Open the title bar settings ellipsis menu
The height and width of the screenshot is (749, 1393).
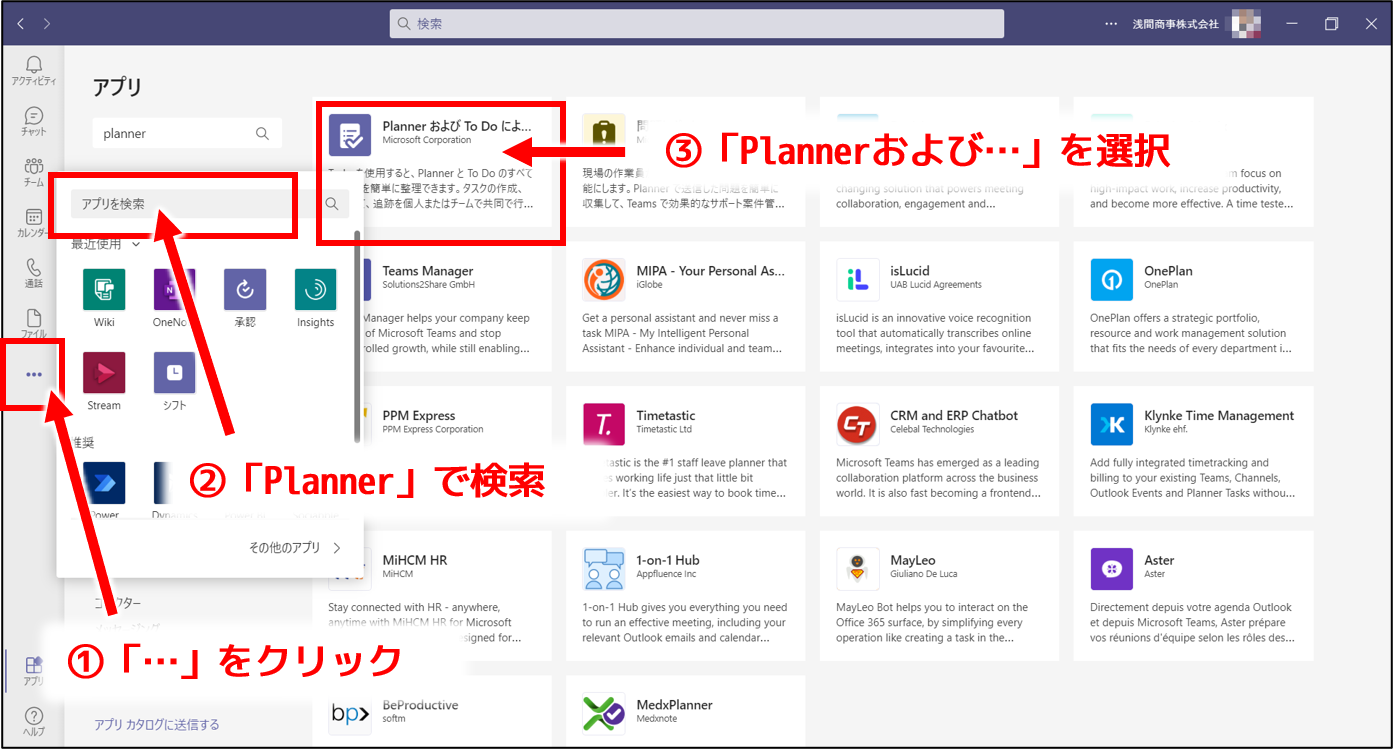pyautogui.click(x=1111, y=24)
